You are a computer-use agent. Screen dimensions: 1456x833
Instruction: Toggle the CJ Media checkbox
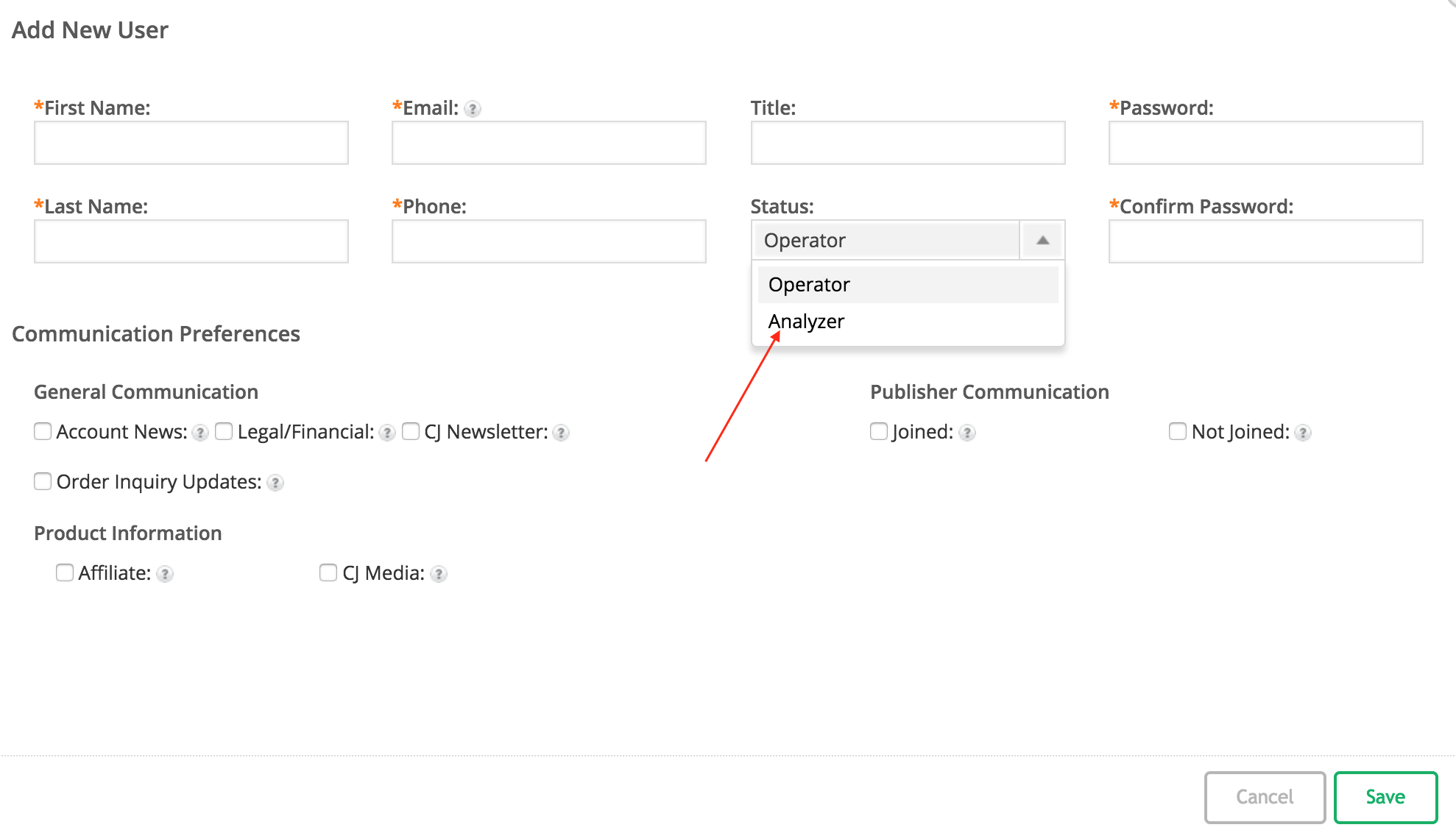tap(328, 573)
